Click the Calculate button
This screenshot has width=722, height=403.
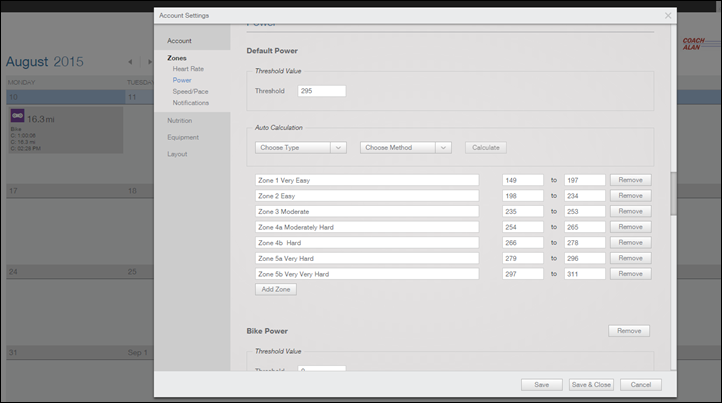pyautogui.click(x=486, y=147)
